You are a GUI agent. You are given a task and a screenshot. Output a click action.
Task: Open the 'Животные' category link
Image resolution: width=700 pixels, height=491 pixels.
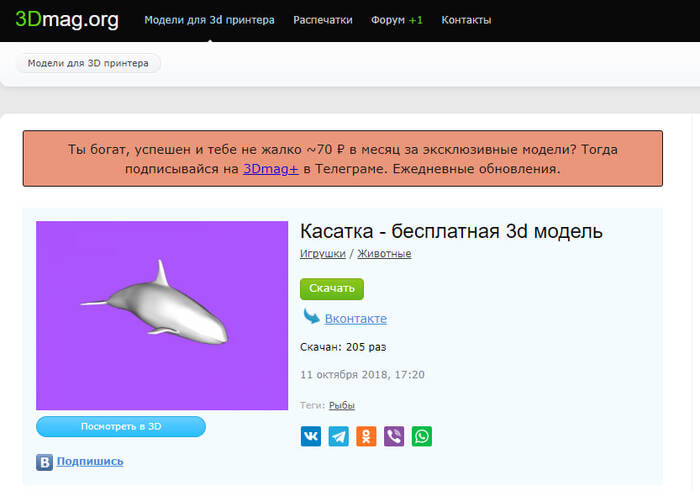[x=384, y=254]
